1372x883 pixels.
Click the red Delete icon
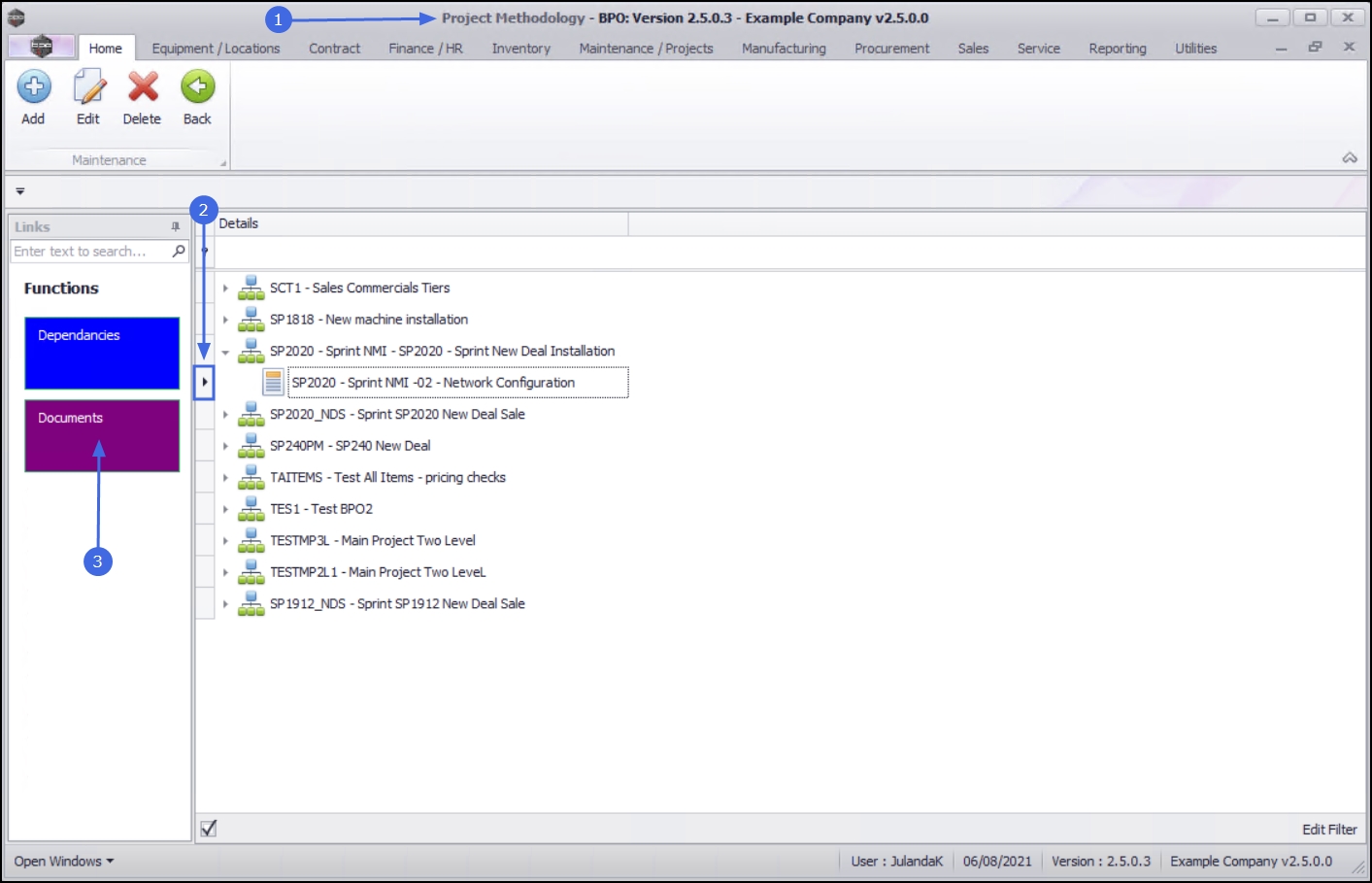[143, 86]
